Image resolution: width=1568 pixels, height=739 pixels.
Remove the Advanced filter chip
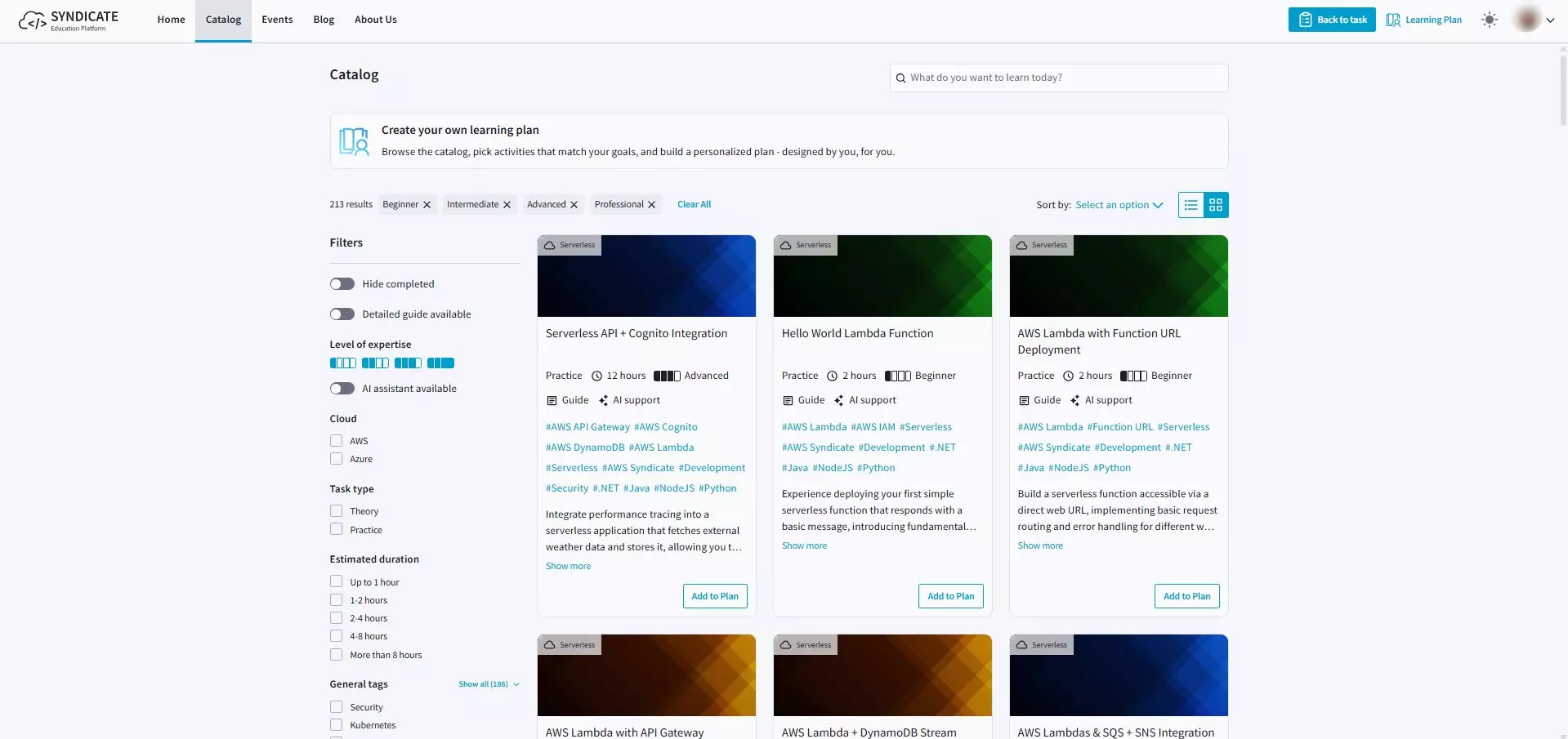pyautogui.click(x=574, y=205)
